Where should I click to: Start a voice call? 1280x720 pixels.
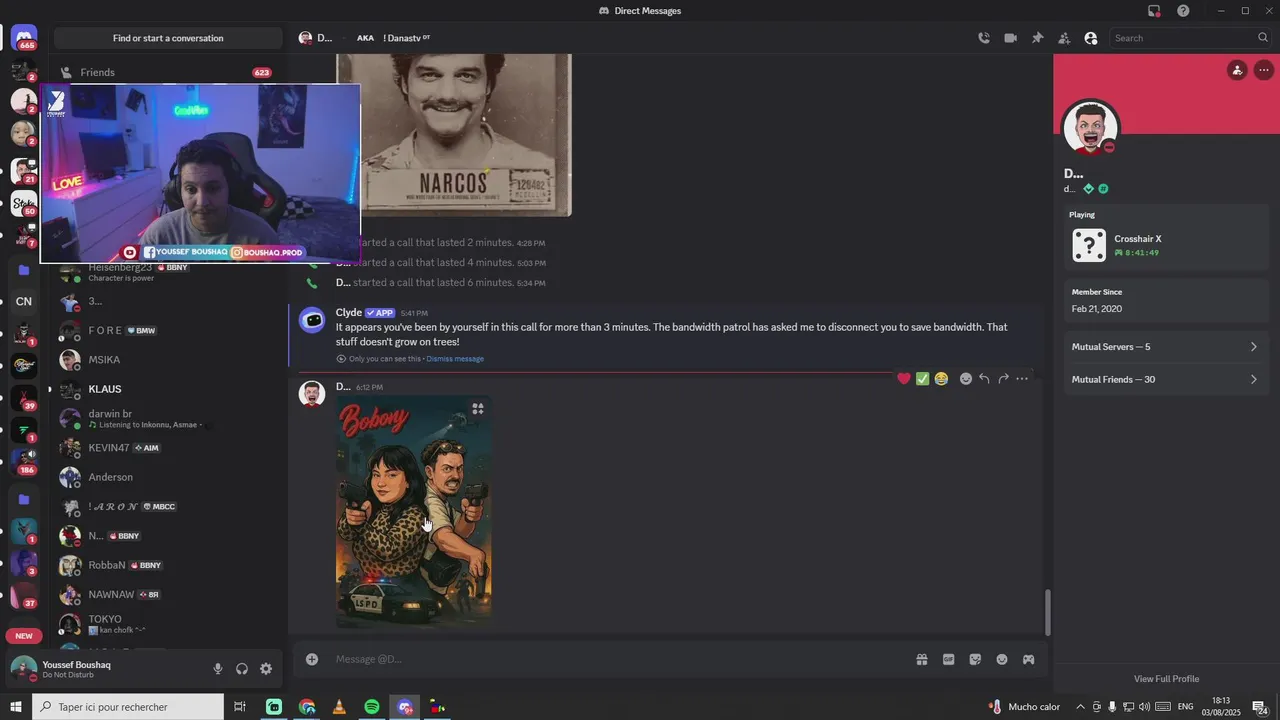pyautogui.click(x=984, y=38)
